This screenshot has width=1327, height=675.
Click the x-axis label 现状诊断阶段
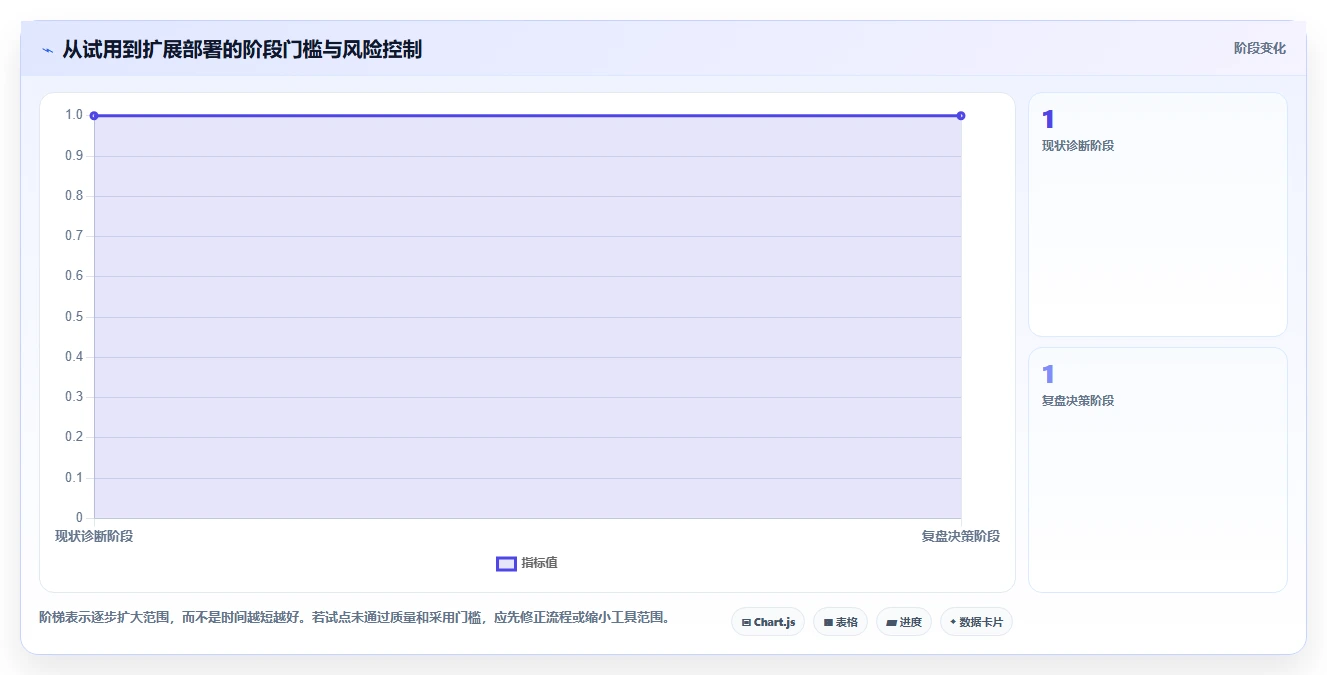[x=94, y=536]
